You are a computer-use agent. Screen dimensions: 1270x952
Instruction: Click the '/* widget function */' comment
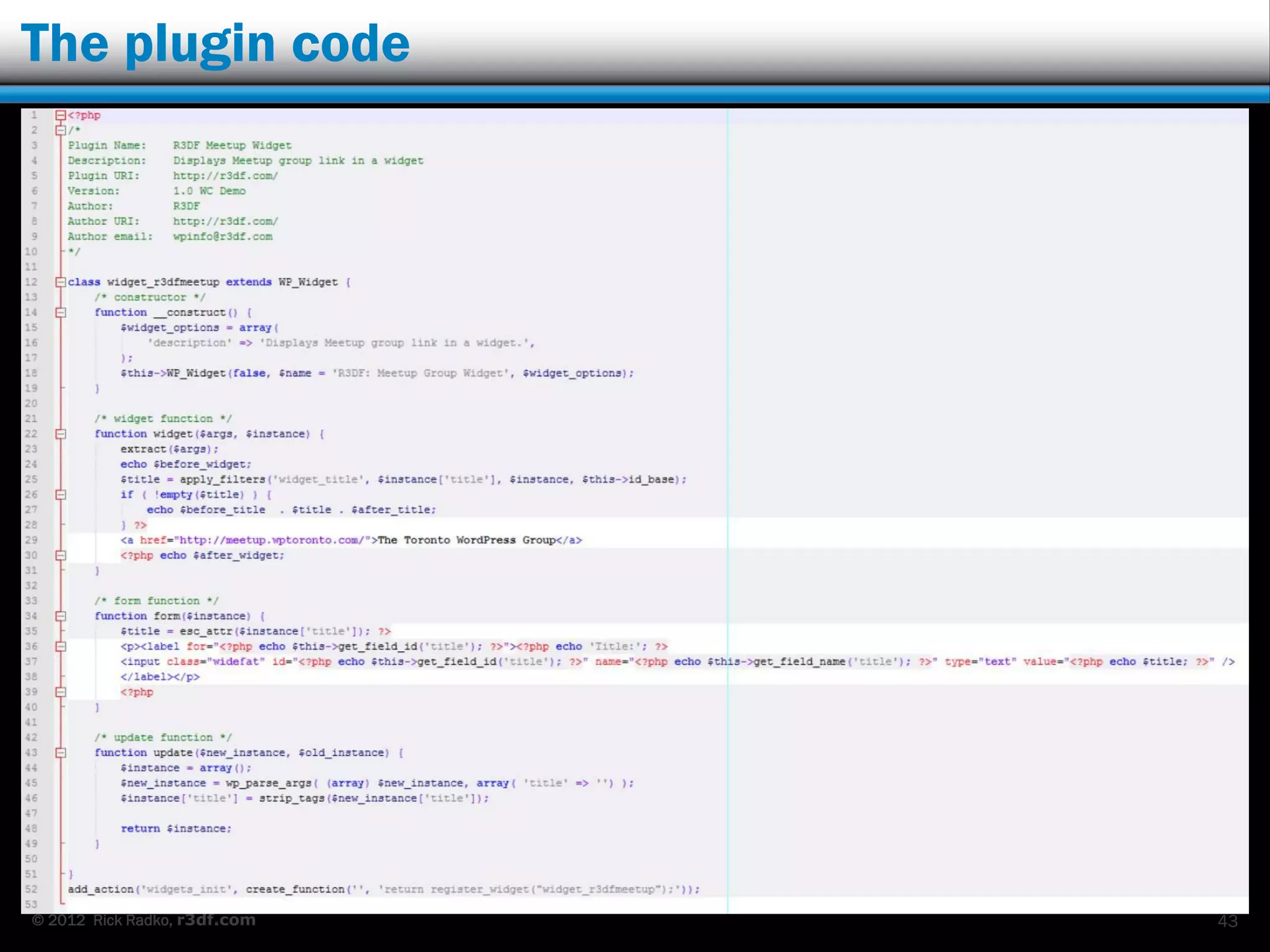coord(163,419)
